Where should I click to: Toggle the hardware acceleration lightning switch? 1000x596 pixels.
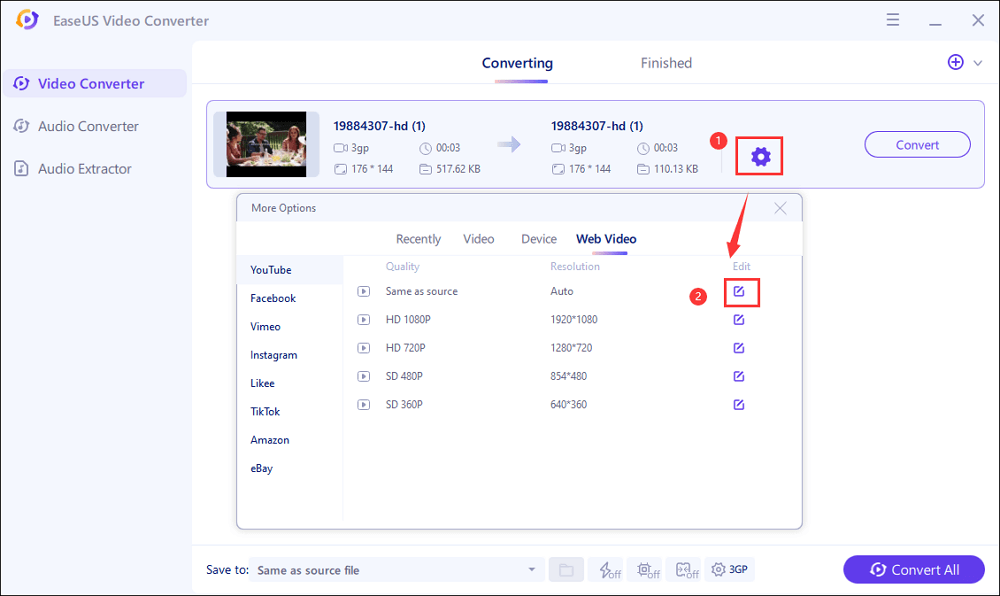tap(608, 569)
